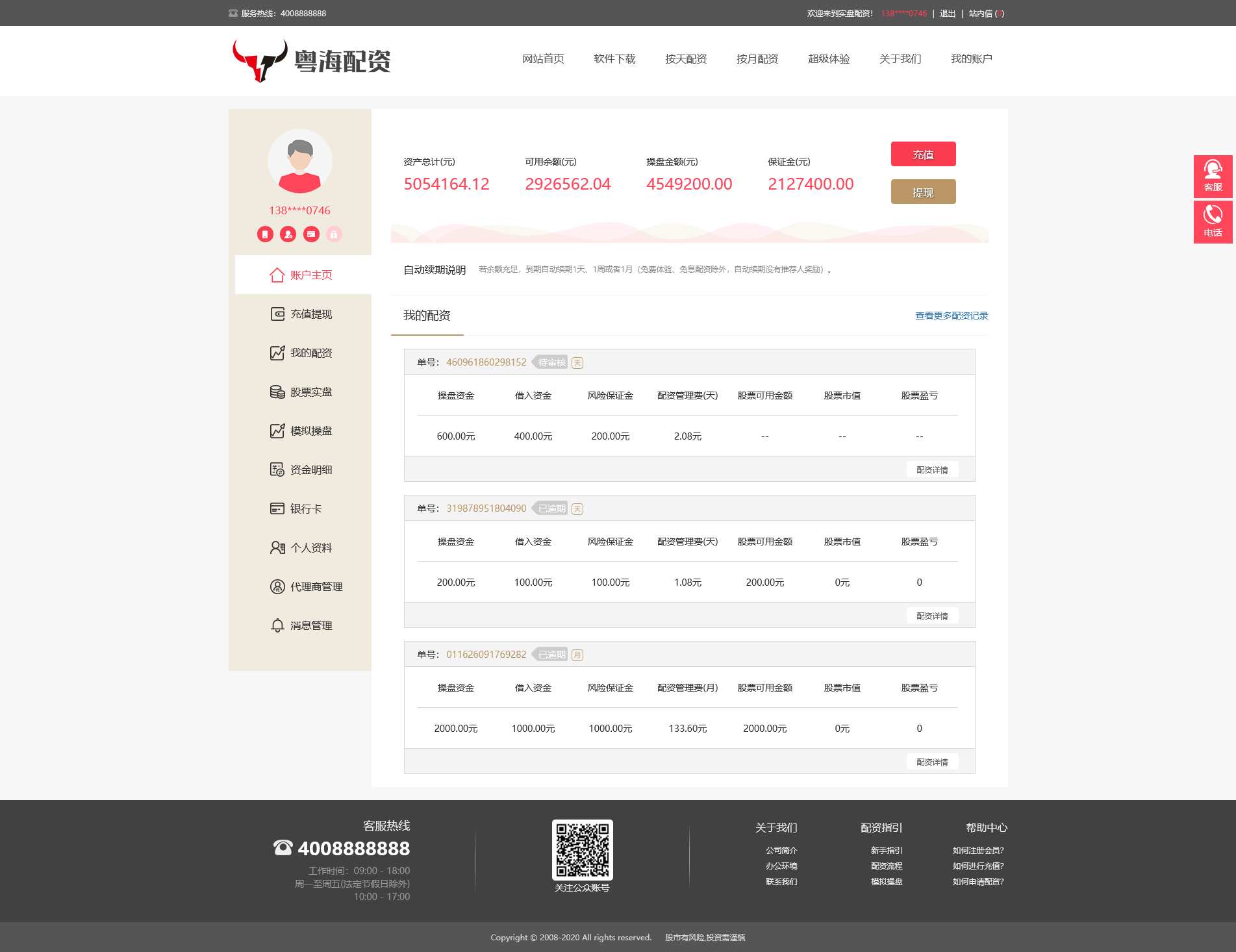The image size is (1236, 952).
Task: Open 关于我们 in top navigation
Action: coord(900,59)
